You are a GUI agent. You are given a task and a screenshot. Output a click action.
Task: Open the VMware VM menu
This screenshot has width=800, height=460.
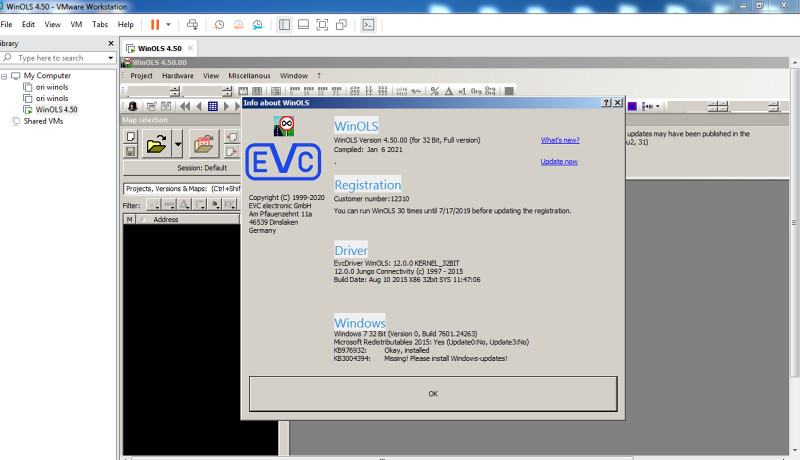point(76,24)
